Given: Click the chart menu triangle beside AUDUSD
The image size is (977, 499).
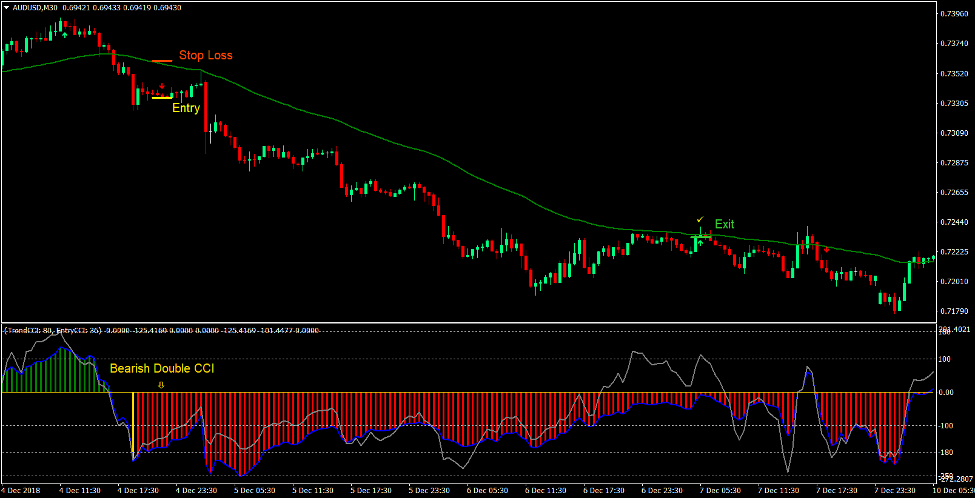Looking at the screenshot, I should click(5, 7).
